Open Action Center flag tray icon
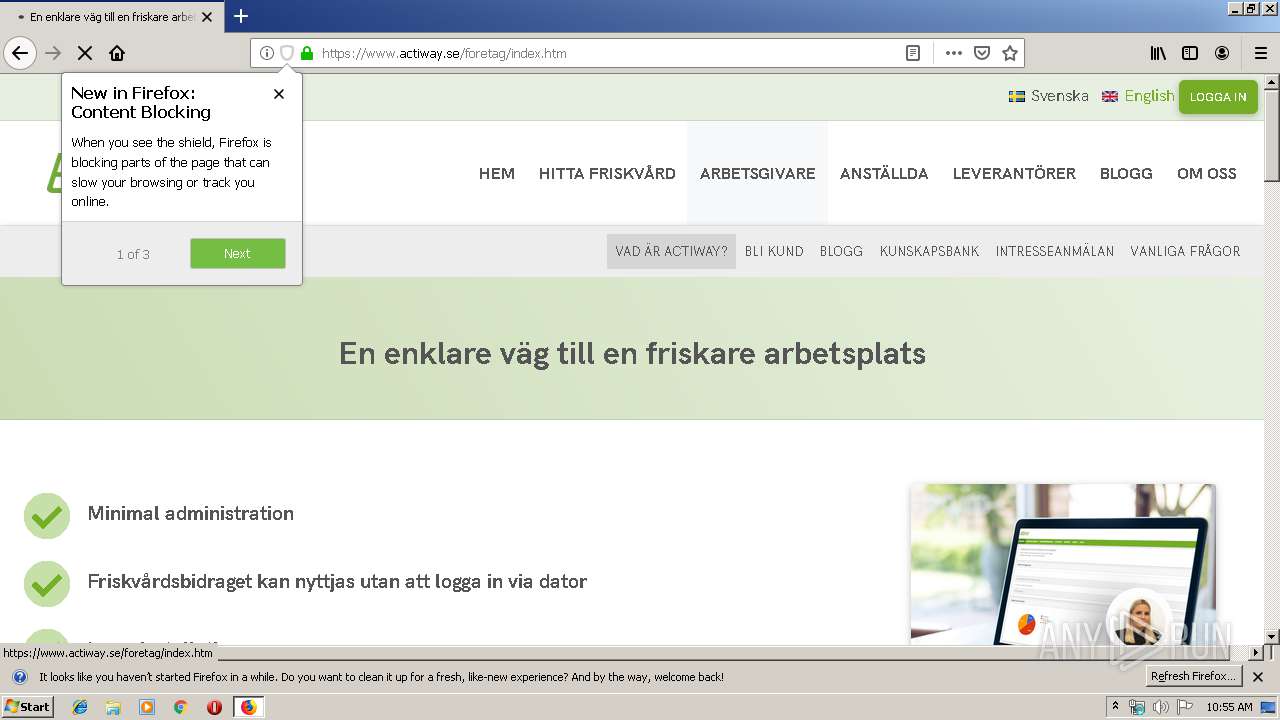The image size is (1280, 720). tap(1184, 707)
